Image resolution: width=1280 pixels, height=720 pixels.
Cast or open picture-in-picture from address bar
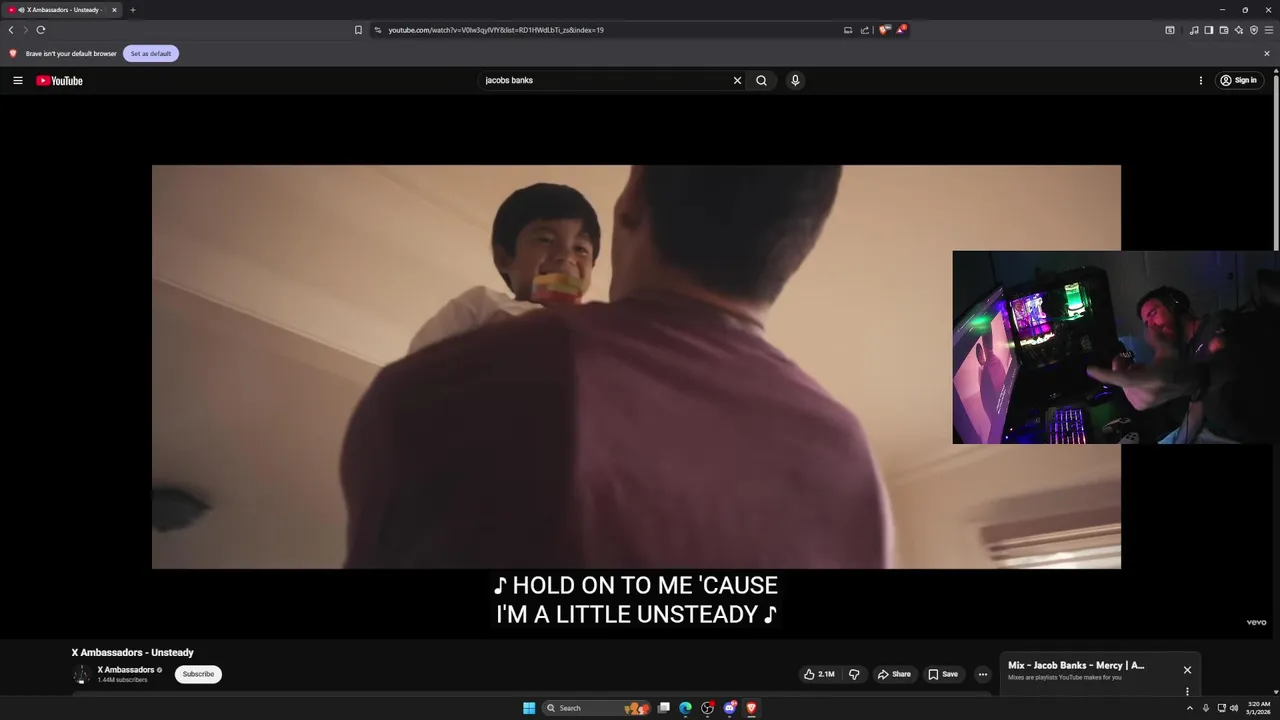coord(848,30)
